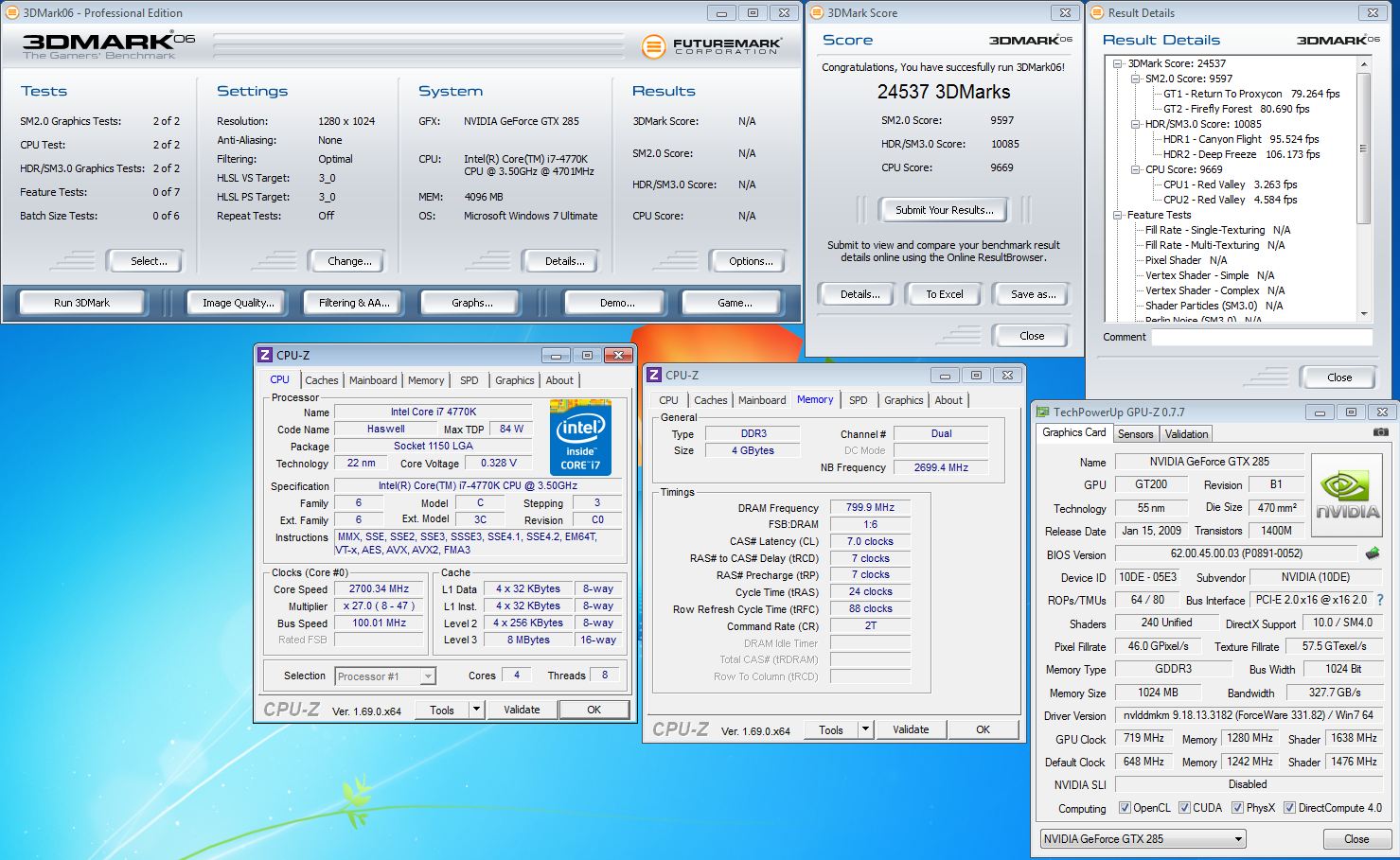The height and width of the screenshot is (860, 1400).
Task: Open SPD tab in CPU-Z Memory window
Action: click(x=859, y=400)
